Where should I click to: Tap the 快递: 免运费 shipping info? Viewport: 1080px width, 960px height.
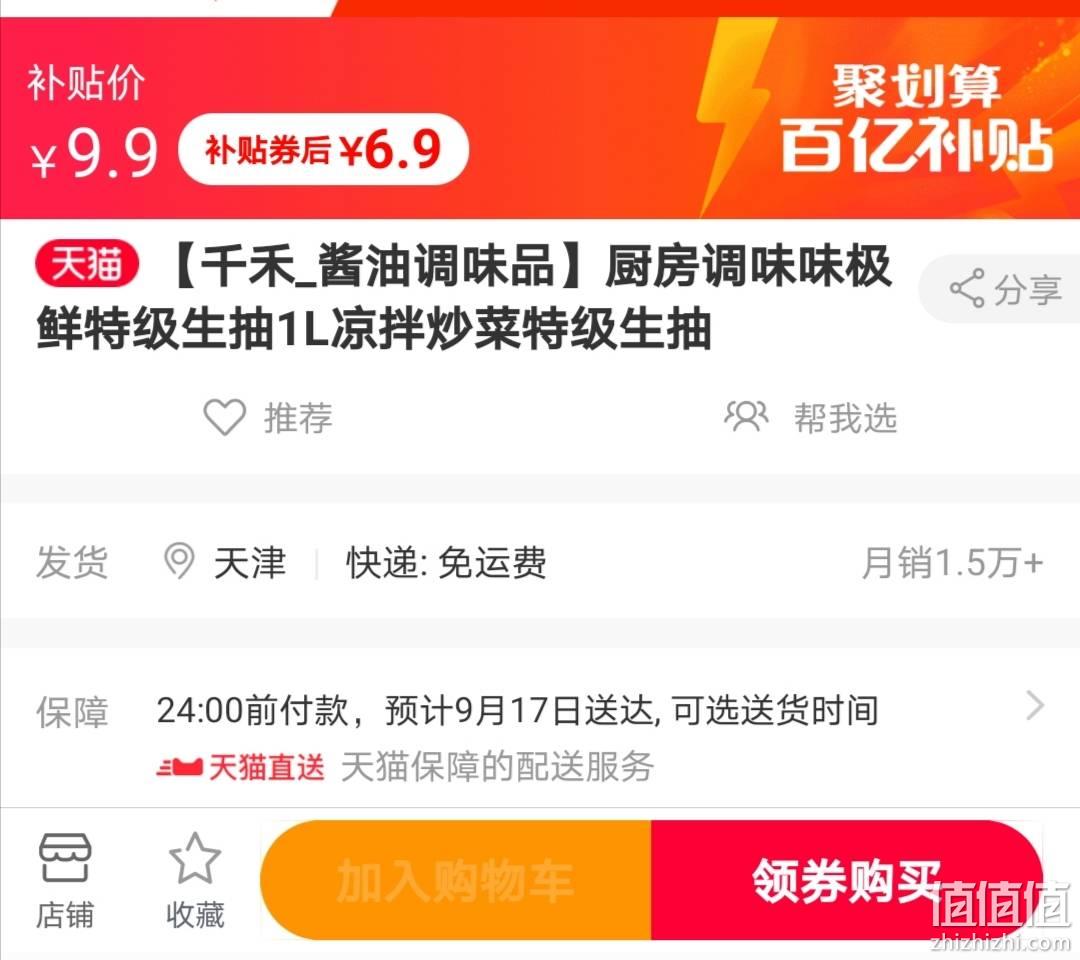[446, 562]
